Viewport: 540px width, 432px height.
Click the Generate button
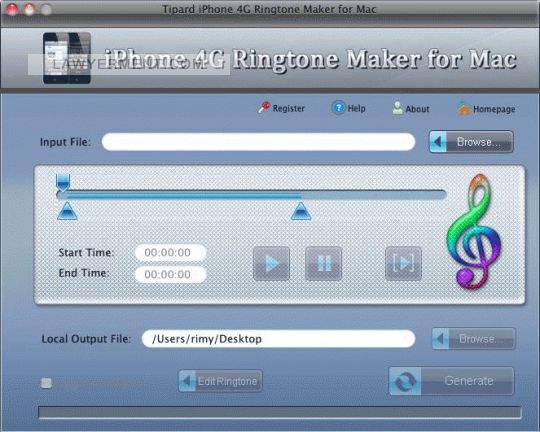point(451,381)
